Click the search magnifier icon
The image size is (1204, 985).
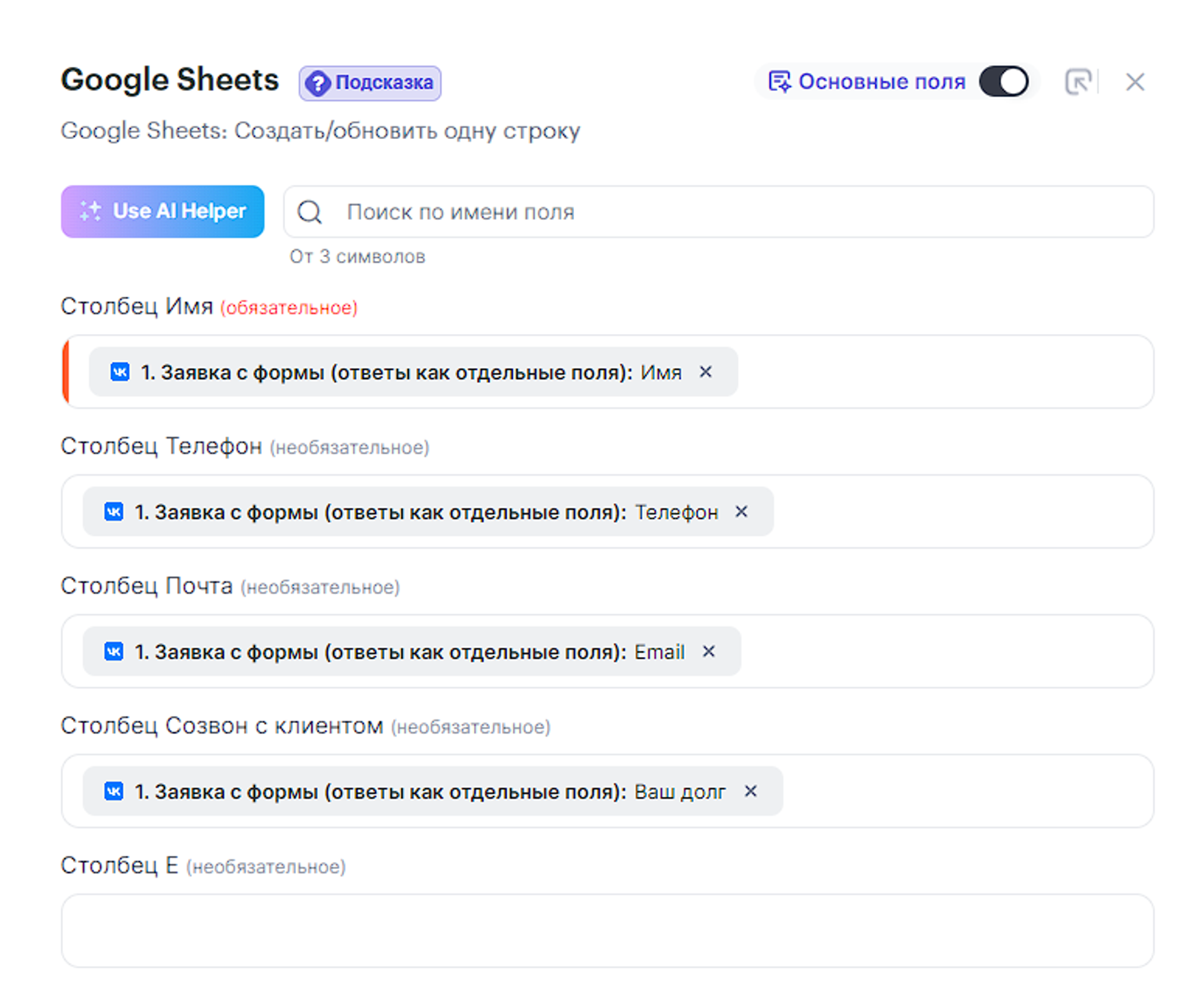click(310, 212)
